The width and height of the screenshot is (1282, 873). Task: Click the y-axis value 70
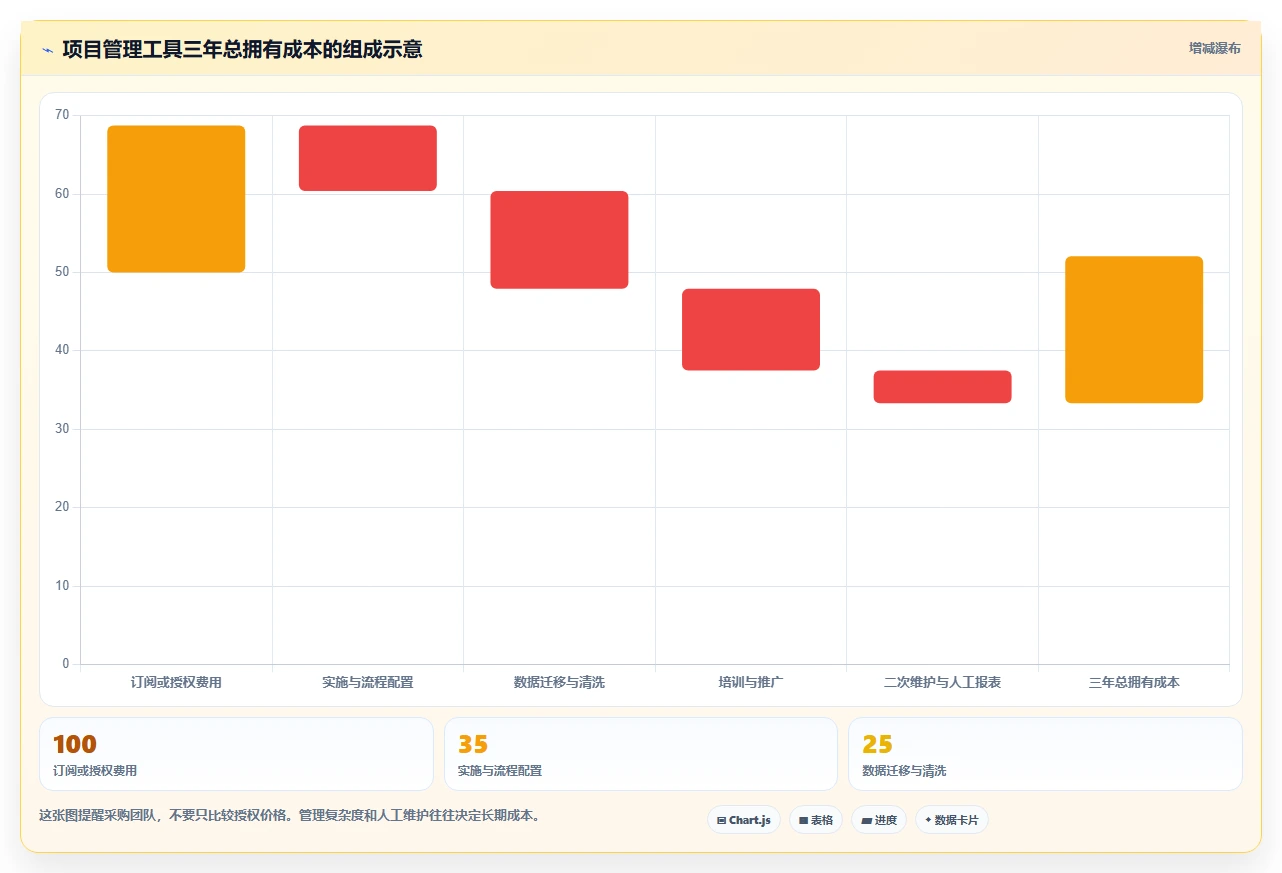coord(62,115)
